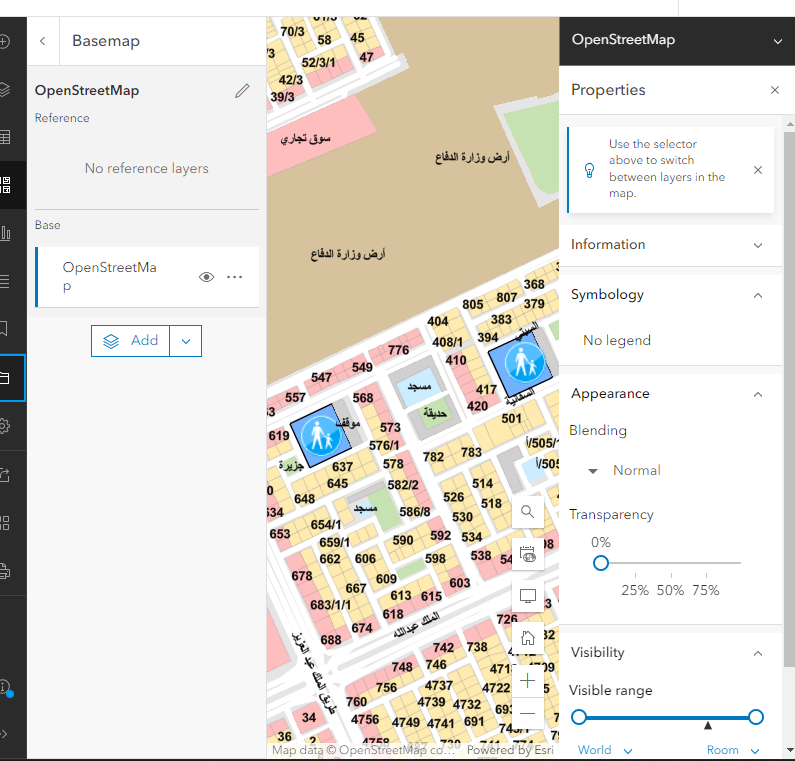
Task: Click the Map data OpenStreetMap attribution
Action: point(363,750)
